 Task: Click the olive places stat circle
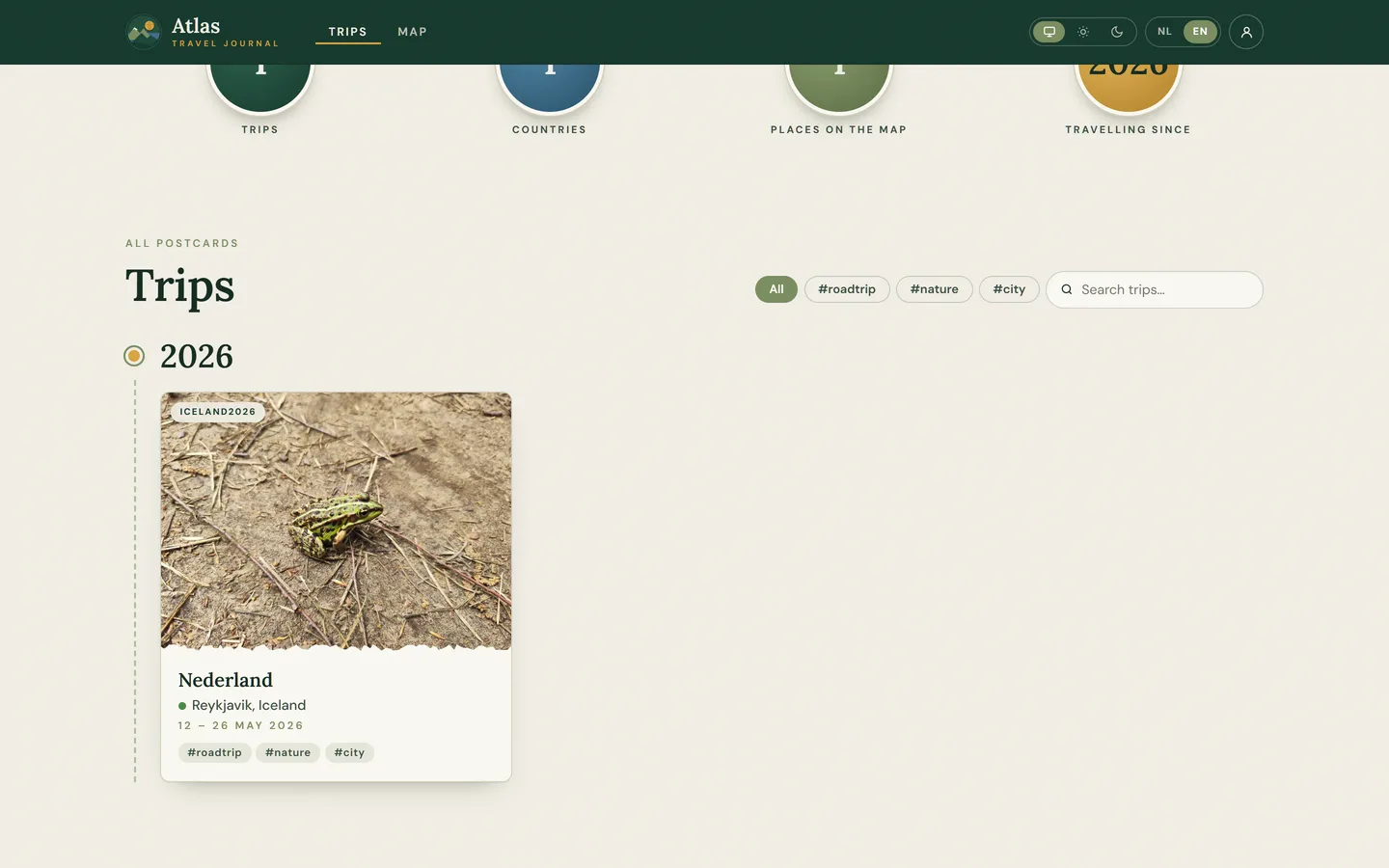point(839,89)
